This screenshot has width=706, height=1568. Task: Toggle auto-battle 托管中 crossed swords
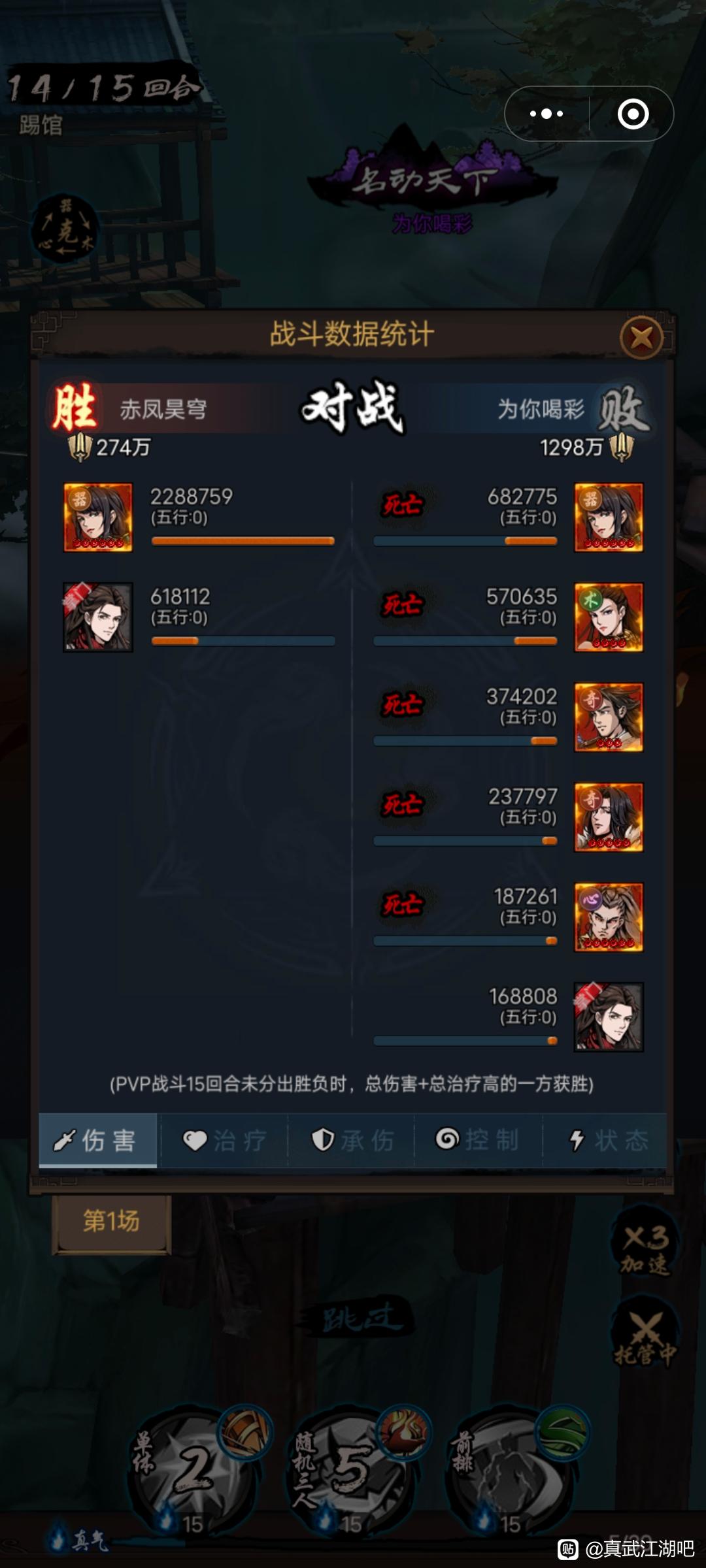[645, 1337]
